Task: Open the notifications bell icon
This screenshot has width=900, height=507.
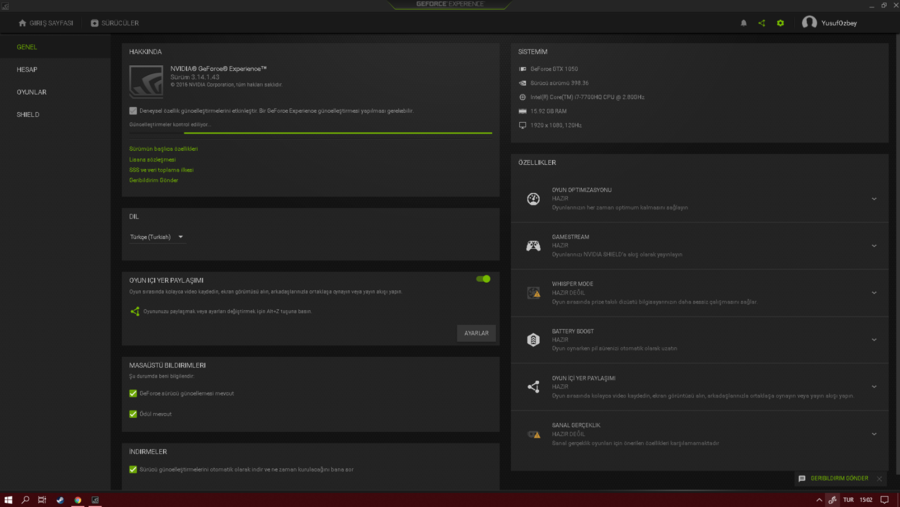Action: tap(743, 23)
